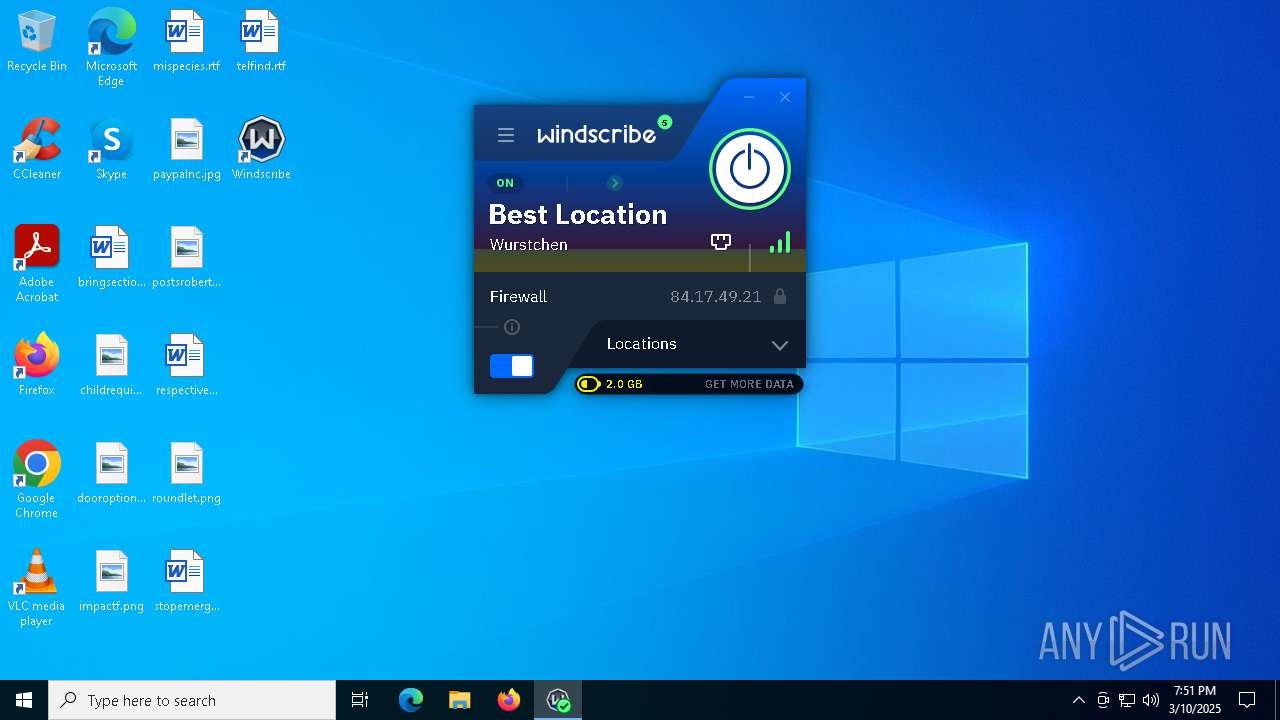Select the Google Chrome desktop shortcut
This screenshot has height=720, width=1280.
[37, 480]
